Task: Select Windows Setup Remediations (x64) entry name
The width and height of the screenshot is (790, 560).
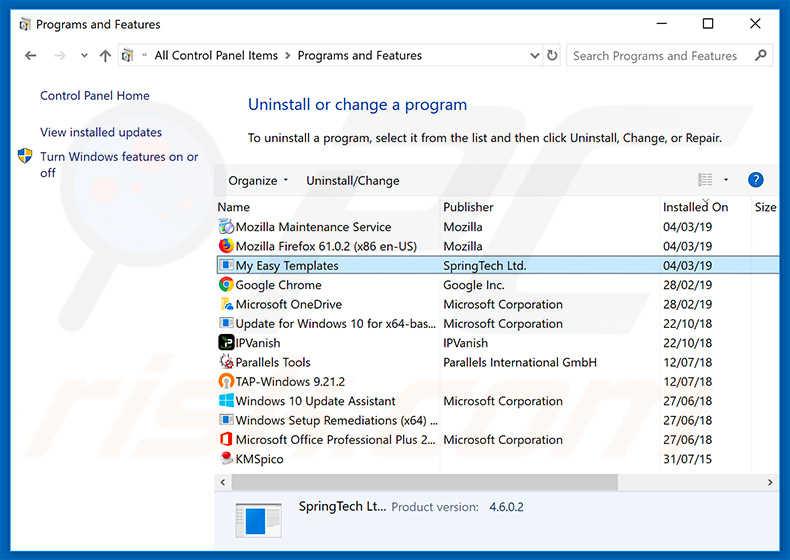Action: coord(337,420)
